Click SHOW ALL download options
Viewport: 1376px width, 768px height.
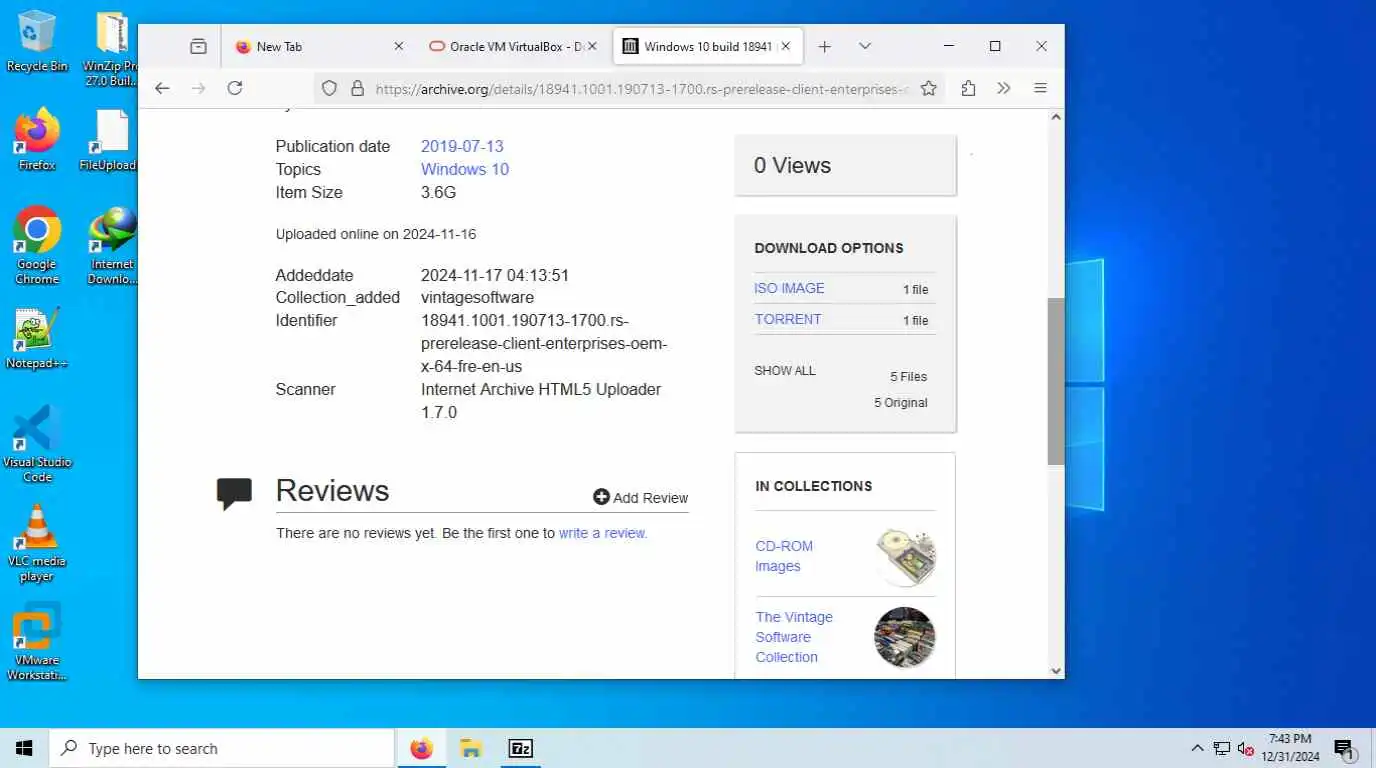(x=785, y=370)
